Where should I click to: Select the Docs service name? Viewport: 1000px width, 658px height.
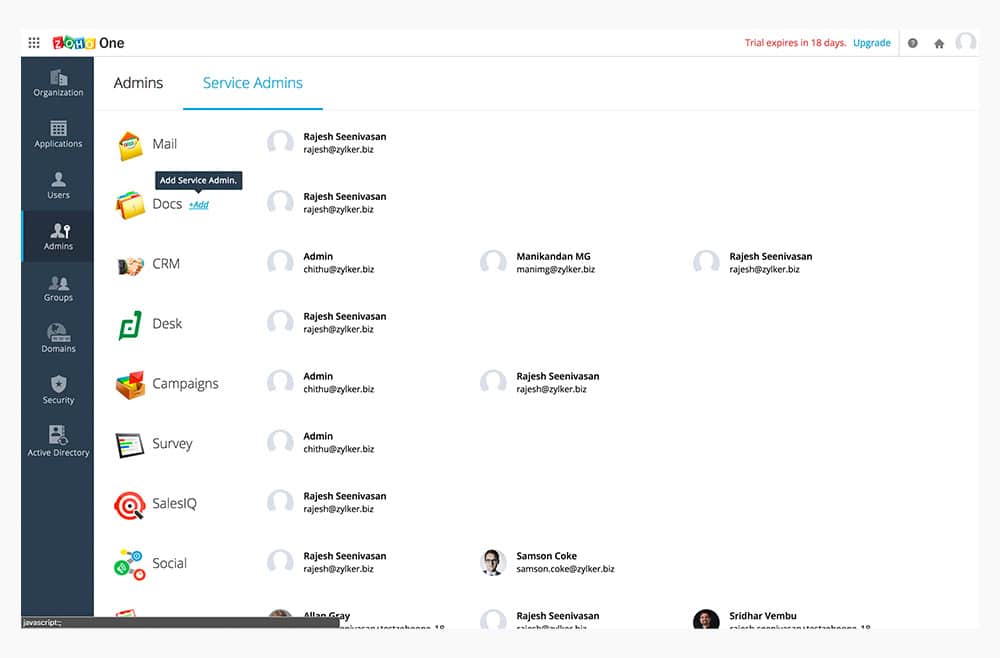(167, 204)
